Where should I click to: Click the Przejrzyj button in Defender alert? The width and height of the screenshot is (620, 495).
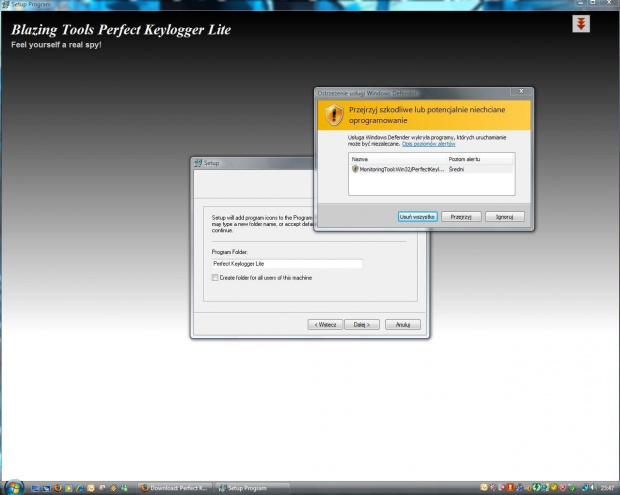(x=460, y=216)
